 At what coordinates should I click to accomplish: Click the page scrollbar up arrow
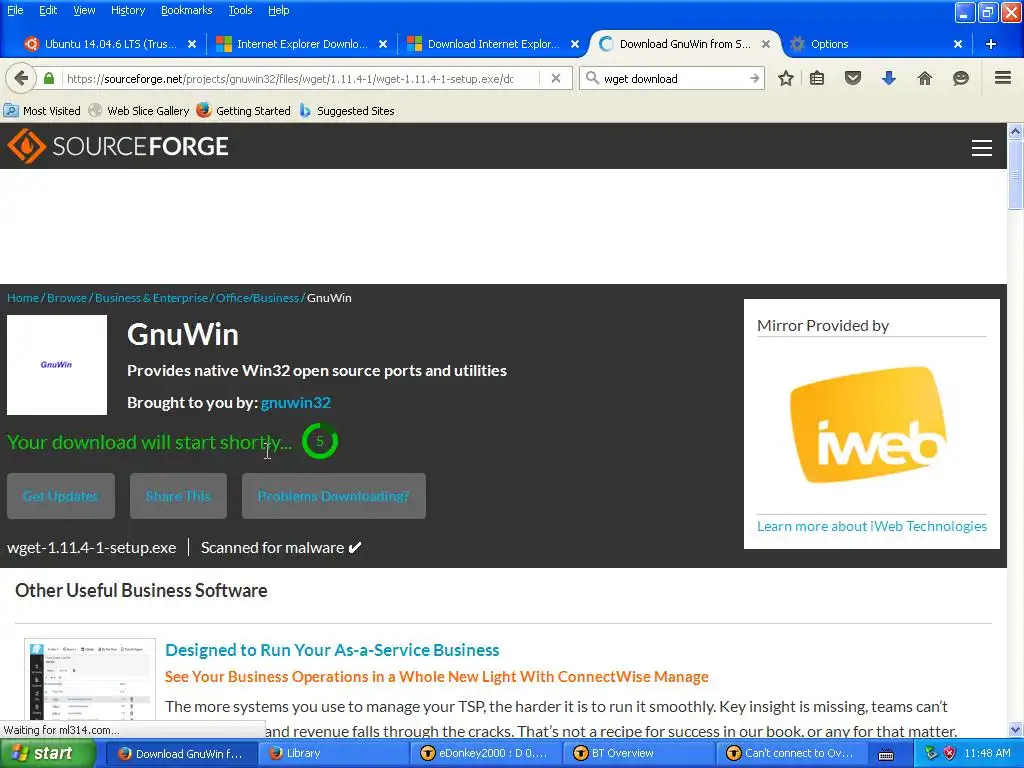click(x=1015, y=131)
